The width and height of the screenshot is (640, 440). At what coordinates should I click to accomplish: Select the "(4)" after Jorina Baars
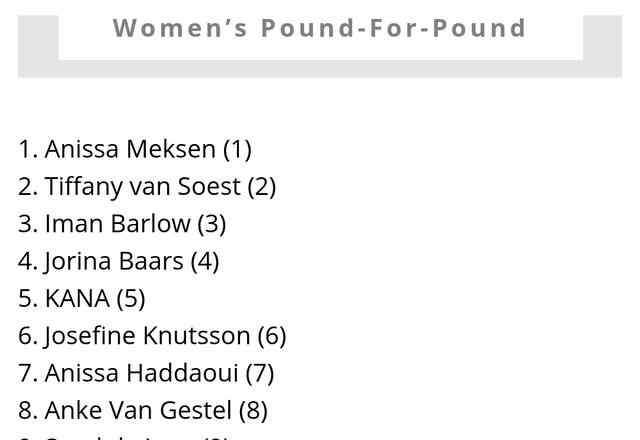(x=204, y=261)
